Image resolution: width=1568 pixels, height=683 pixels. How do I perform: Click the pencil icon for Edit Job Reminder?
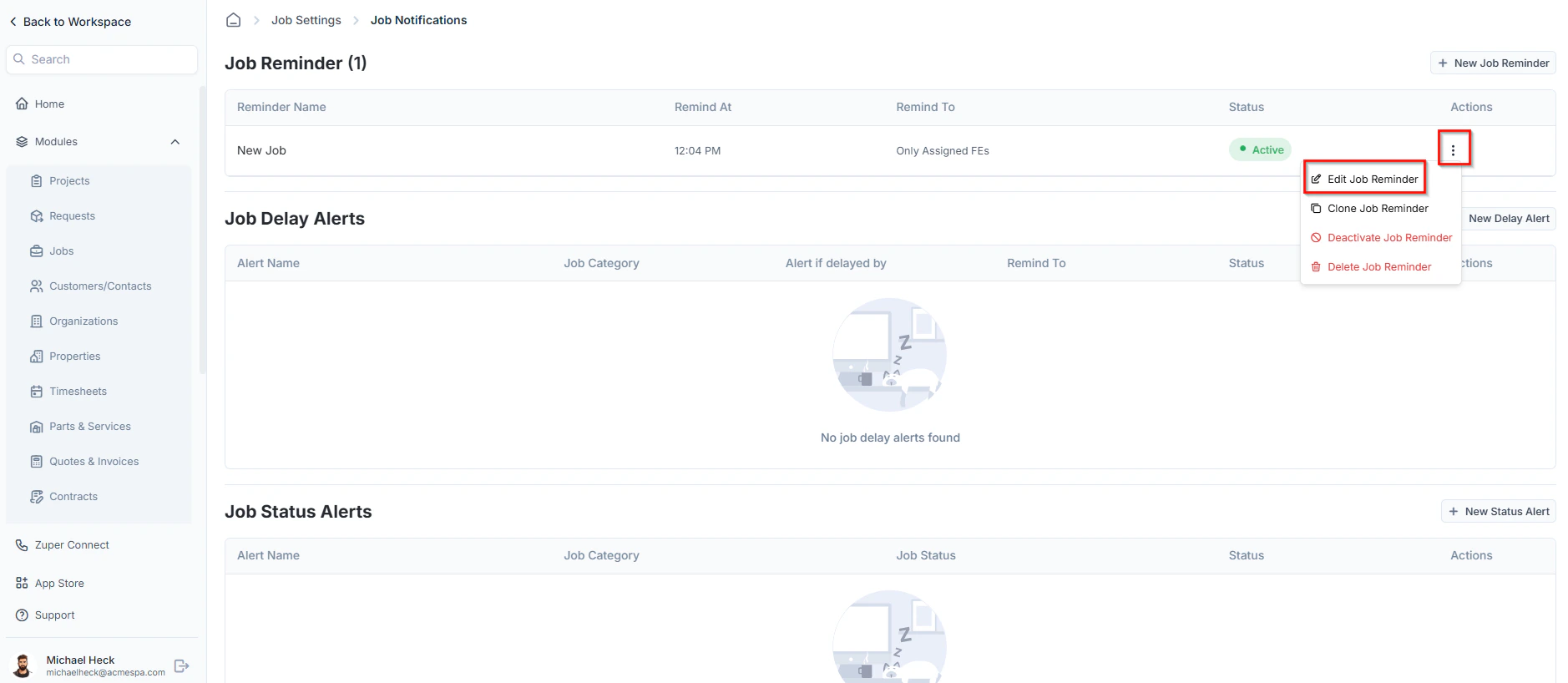1316,180
